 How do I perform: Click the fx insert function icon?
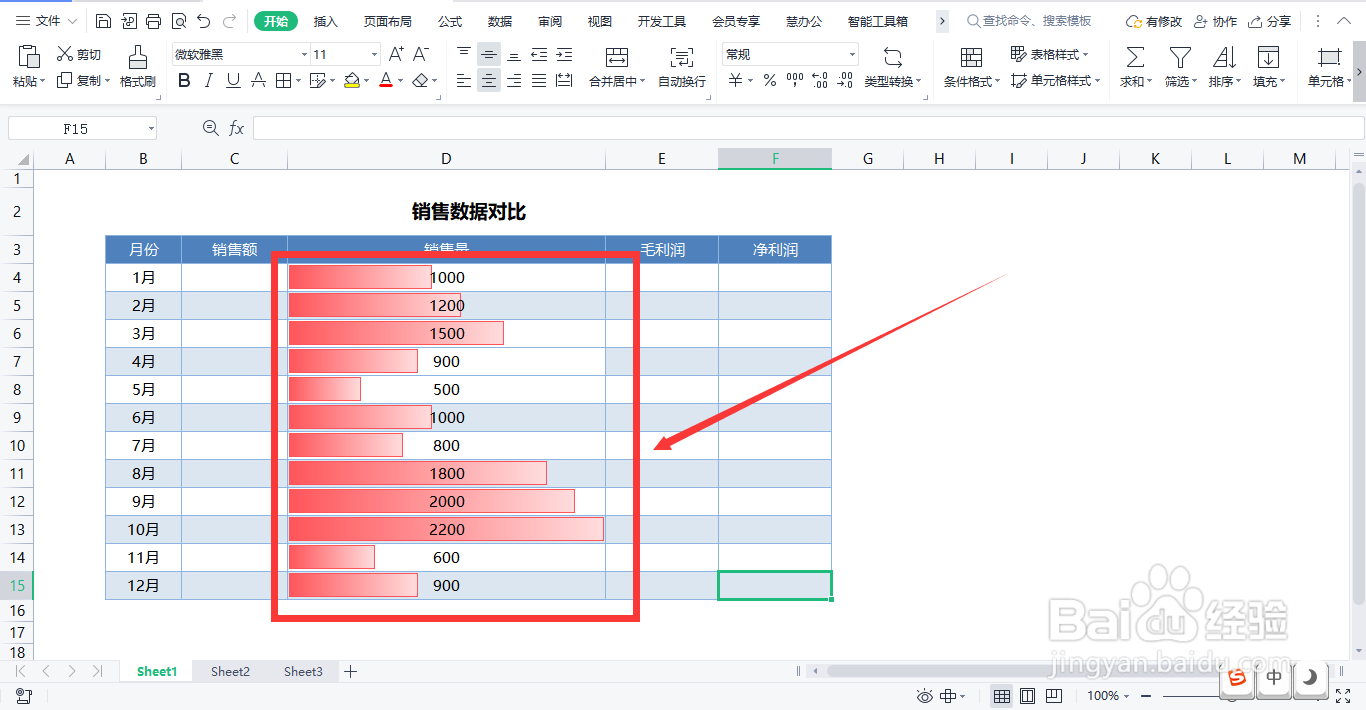(237, 128)
